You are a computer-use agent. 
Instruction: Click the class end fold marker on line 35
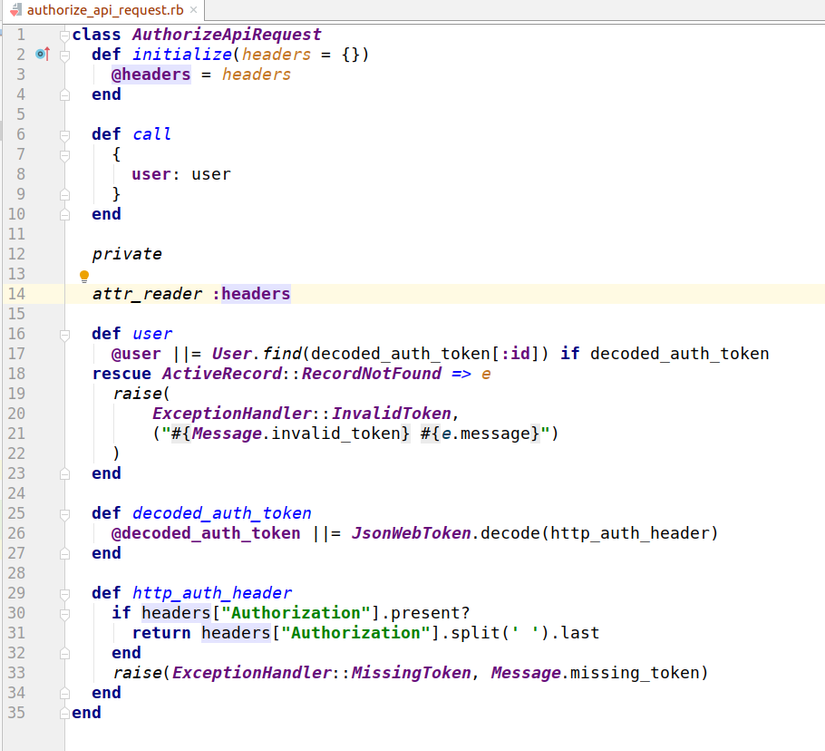(x=65, y=714)
